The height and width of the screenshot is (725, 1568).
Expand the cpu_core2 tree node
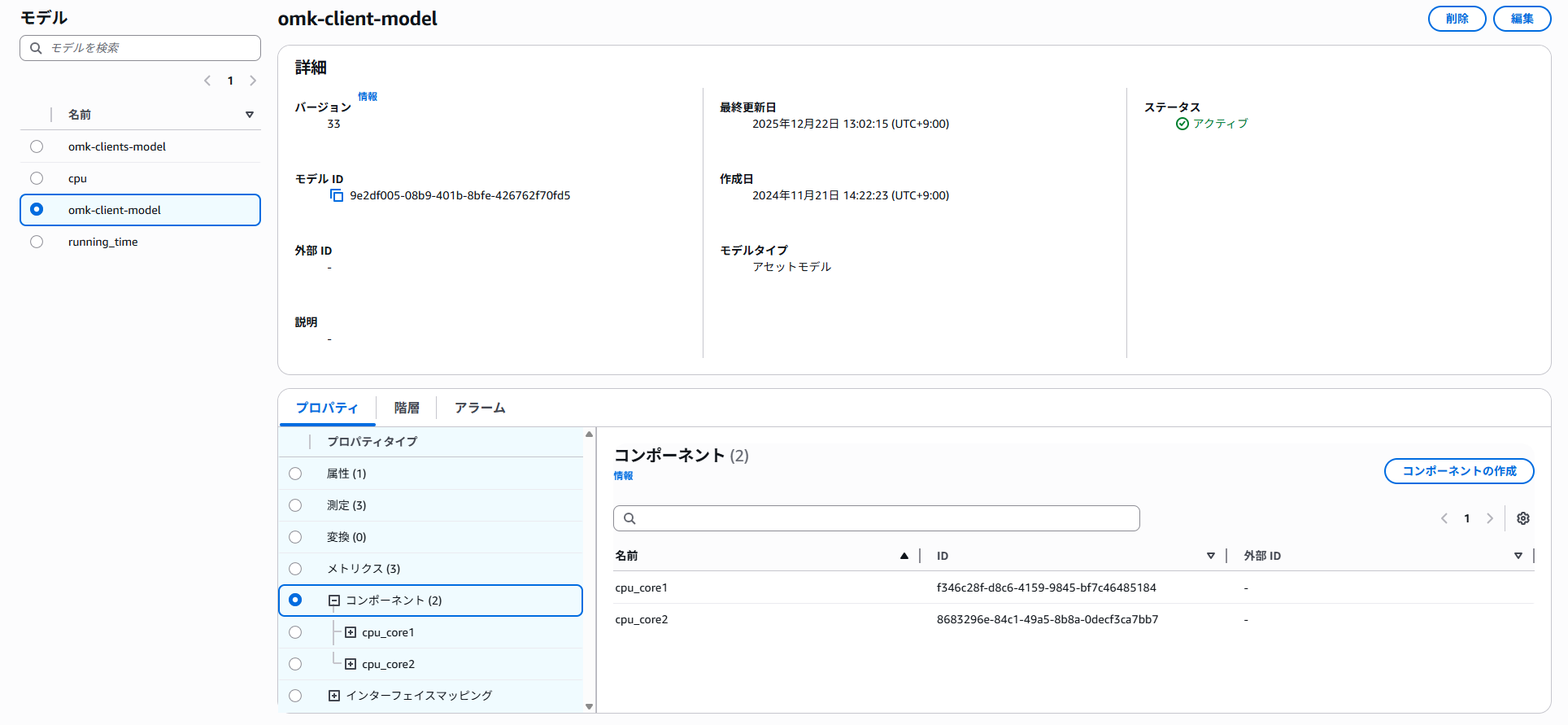(351, 664)
